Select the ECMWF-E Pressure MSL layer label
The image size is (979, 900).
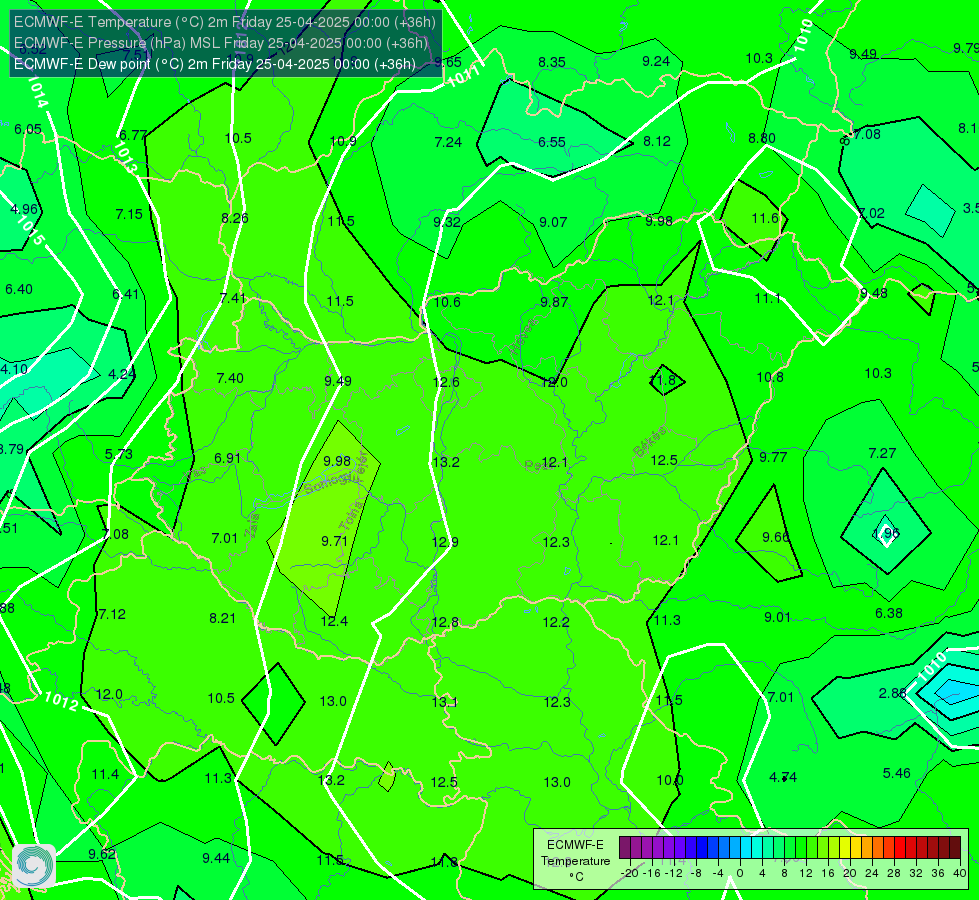(x=221, y=43)
